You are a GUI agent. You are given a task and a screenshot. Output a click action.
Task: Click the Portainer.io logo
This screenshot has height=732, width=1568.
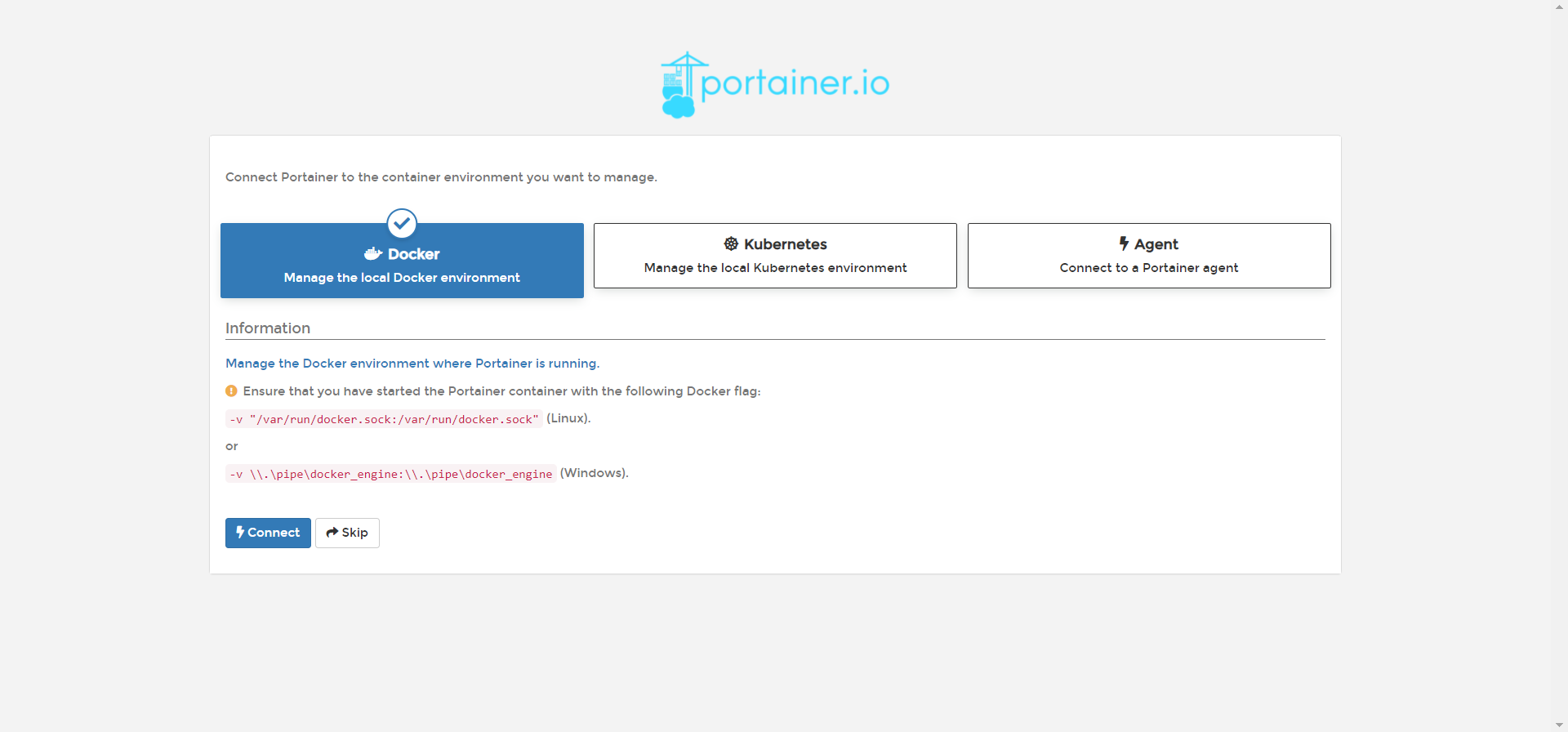pos(775,85)
